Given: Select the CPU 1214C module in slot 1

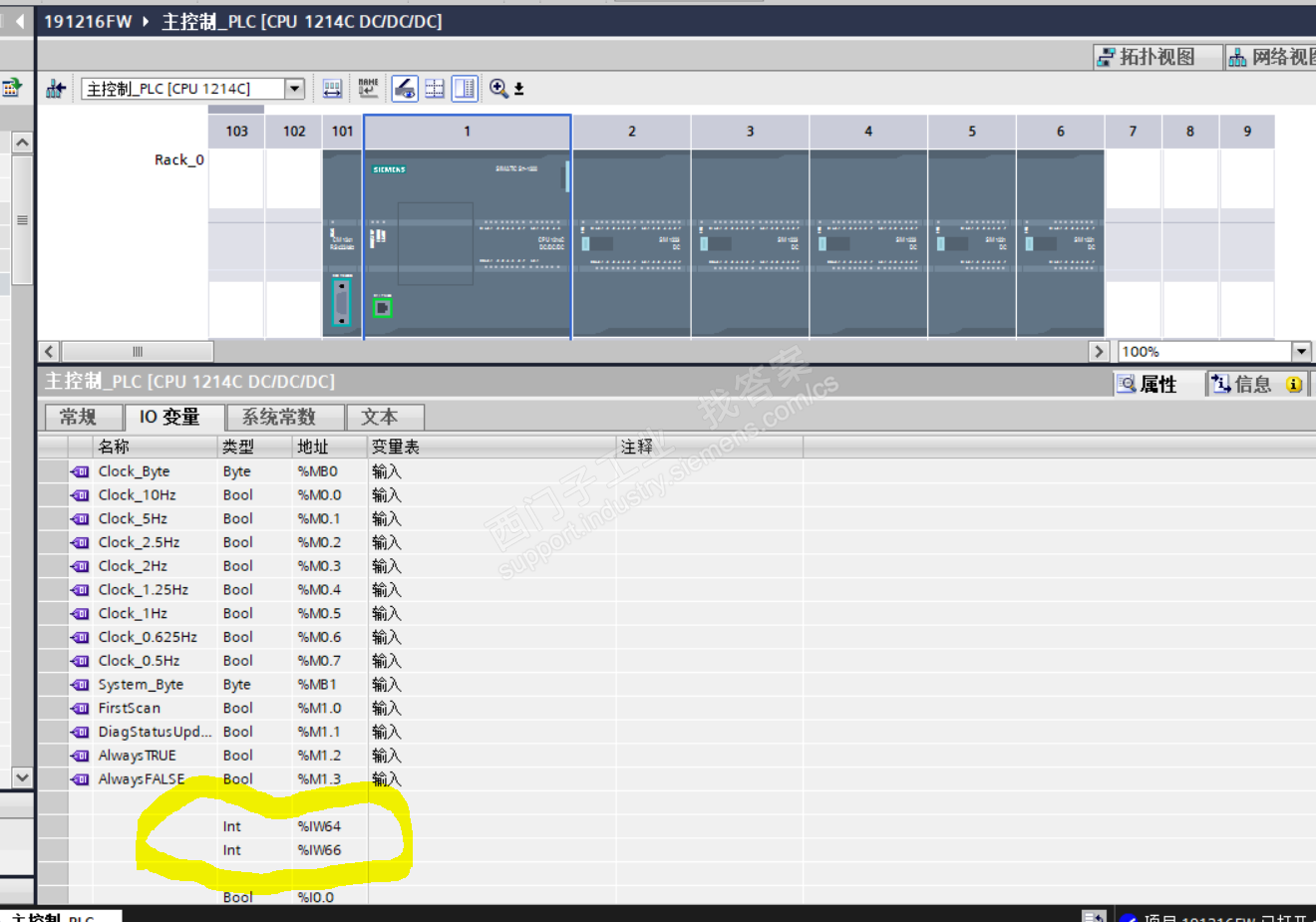Looking at the screenshot, I should [x=467, y=243].
